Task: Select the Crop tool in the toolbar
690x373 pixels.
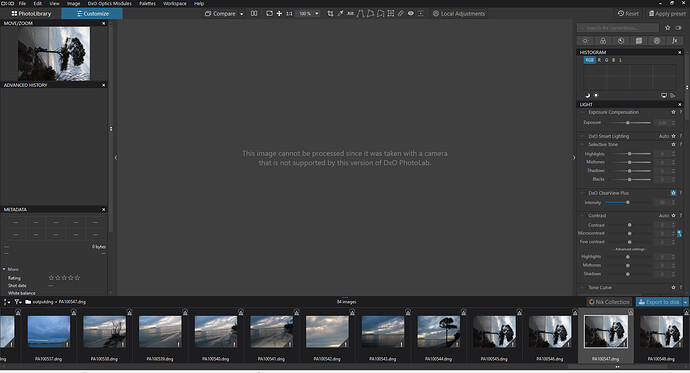Action: point(330,14)
